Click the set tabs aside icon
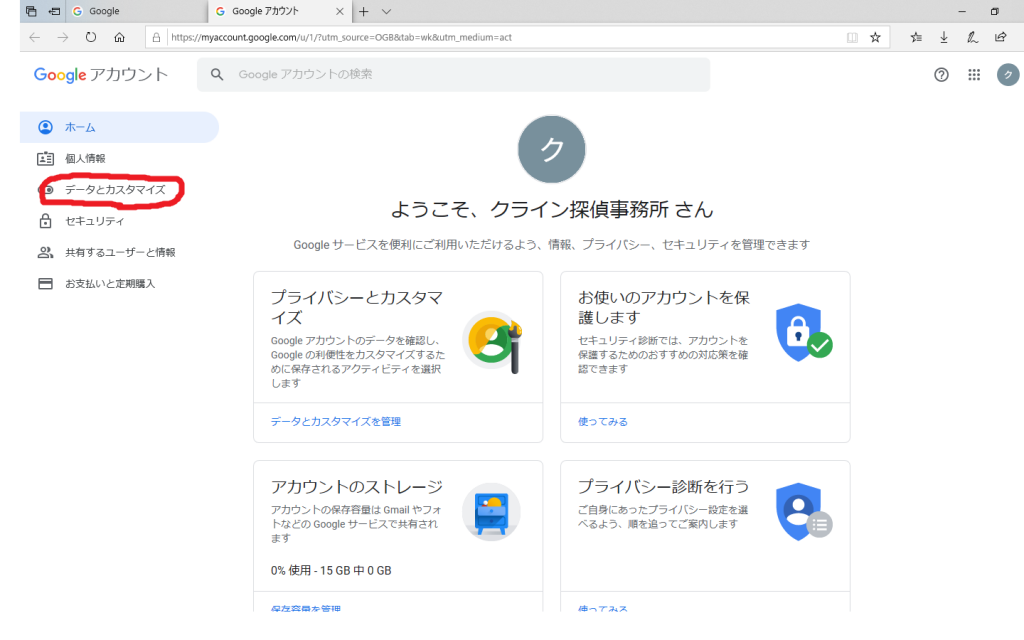This screenshot has height=640, width=1024. pyautogui.click(x=54, y=11)
